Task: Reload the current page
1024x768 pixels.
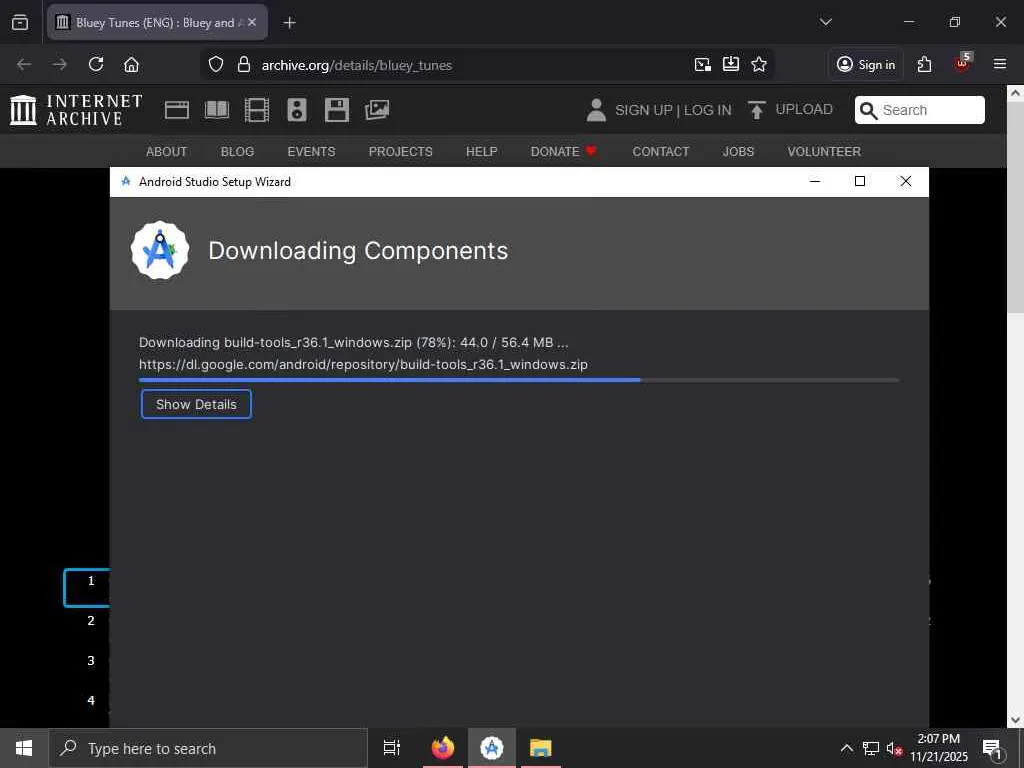Action: (96, 64)
